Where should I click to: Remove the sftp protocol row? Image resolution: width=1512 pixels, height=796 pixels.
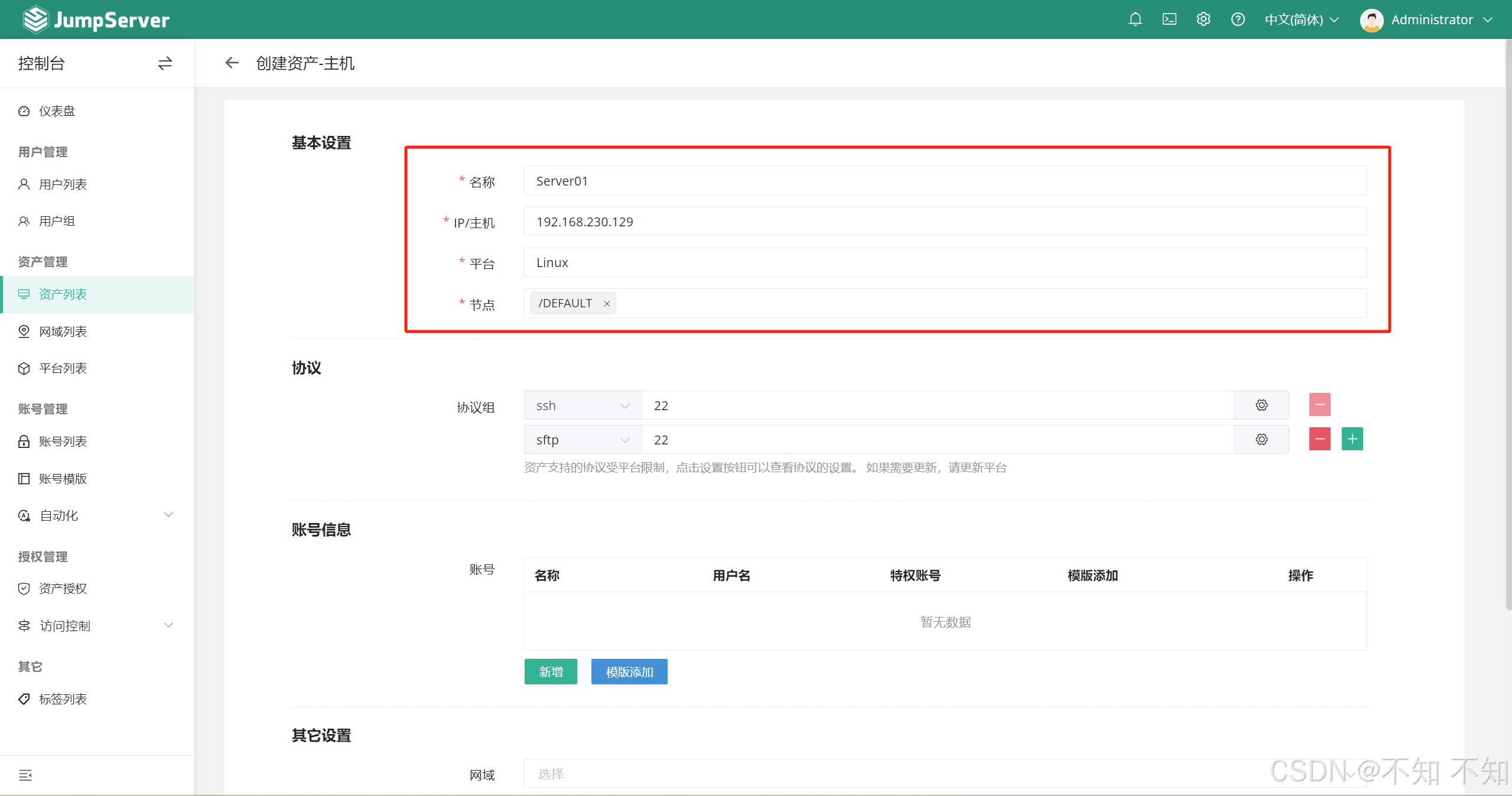(1319, 439)
